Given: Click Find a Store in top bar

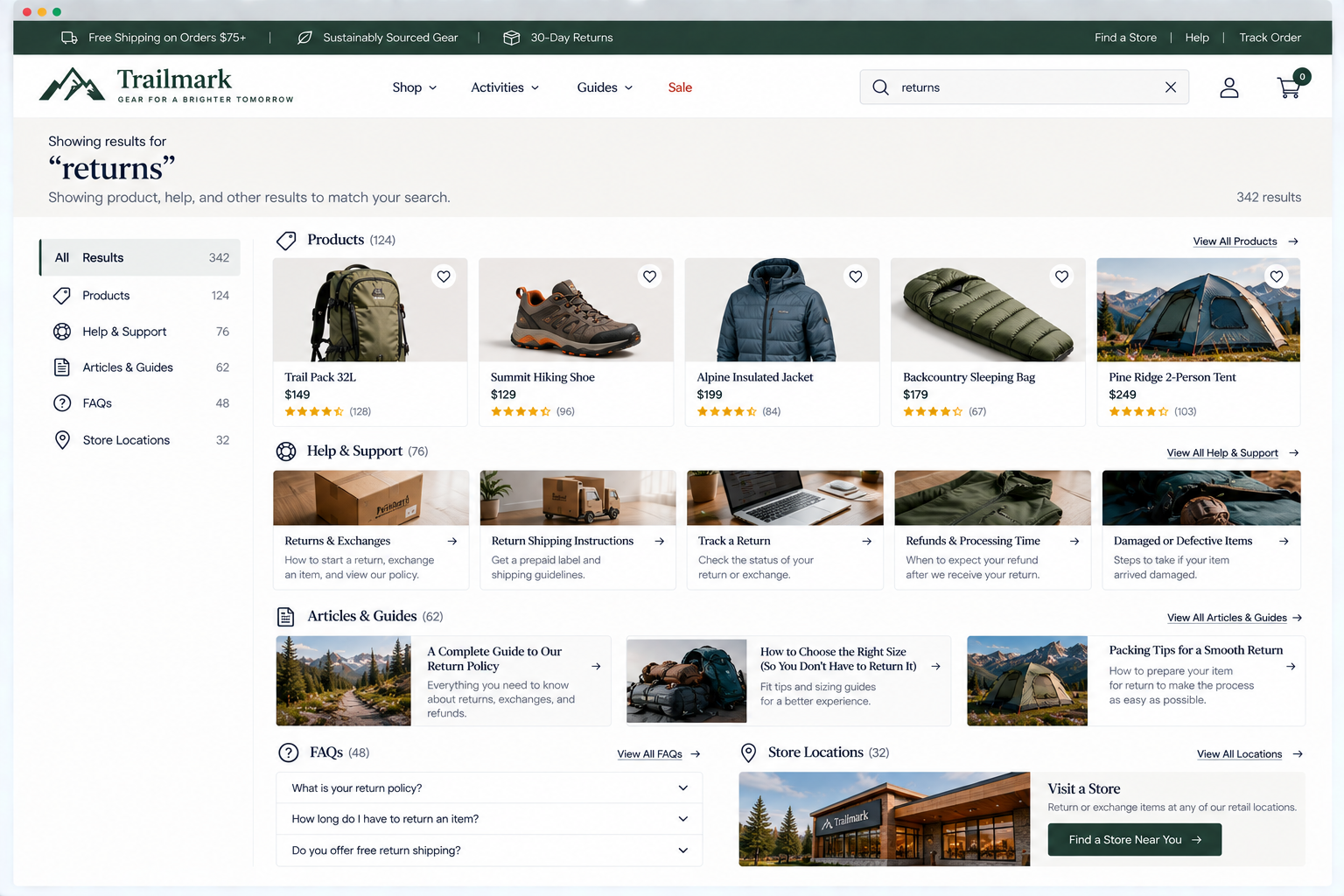Looking at the screenshot, I should (x=1125, y=38).
